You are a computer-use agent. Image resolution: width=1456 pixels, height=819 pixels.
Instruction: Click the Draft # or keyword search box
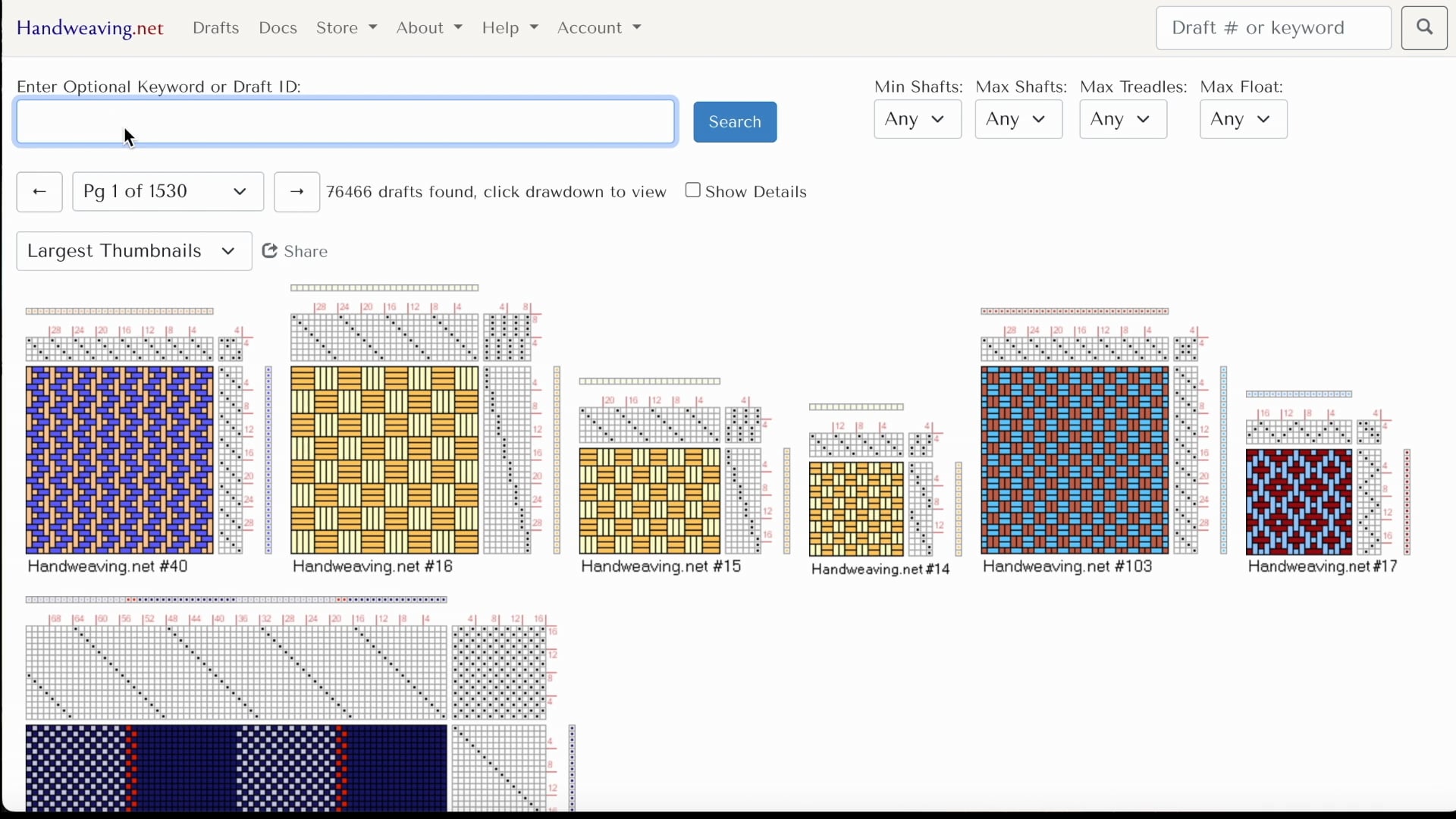point(1272,28)
